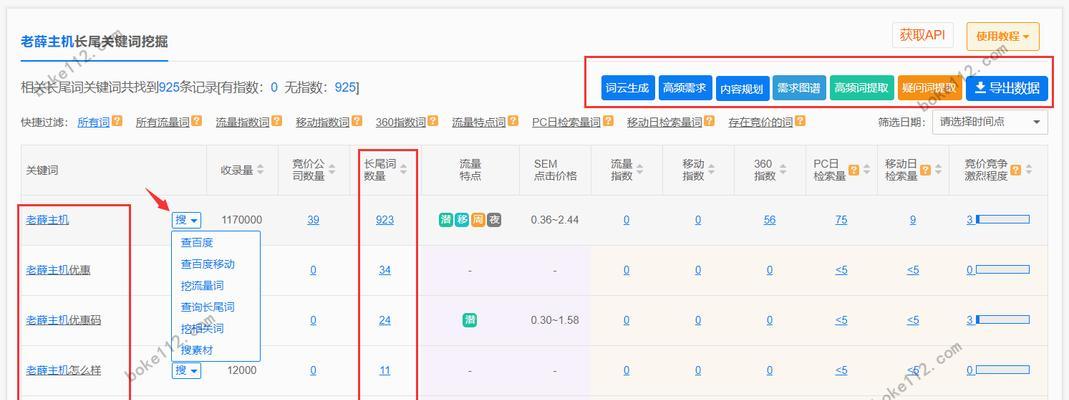Click 360 index value 56 link
The width and height of the screenshot is (1069, 400).
click(x=770, y=220)
